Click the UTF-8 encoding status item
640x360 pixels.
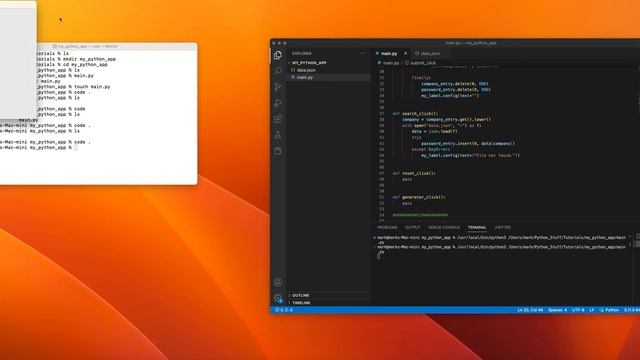578,310
